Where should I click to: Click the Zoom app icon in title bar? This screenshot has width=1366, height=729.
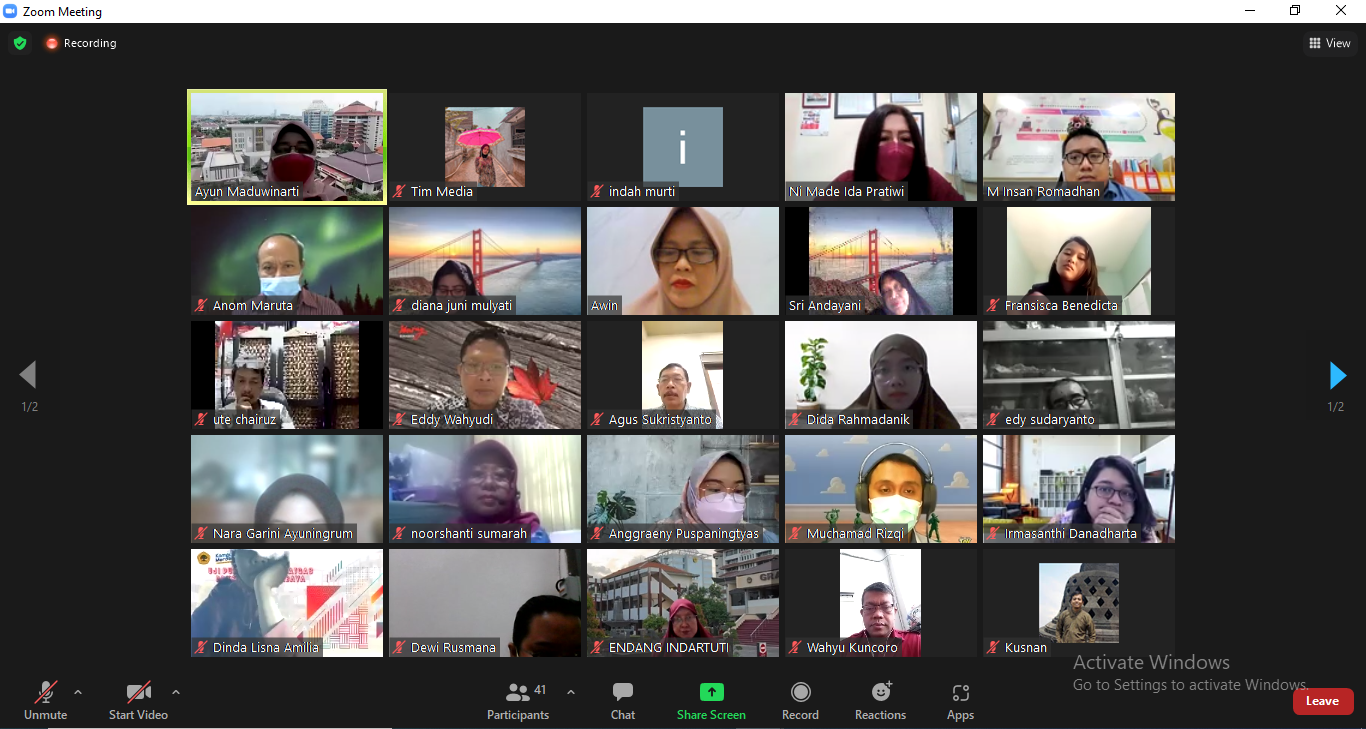10,11
